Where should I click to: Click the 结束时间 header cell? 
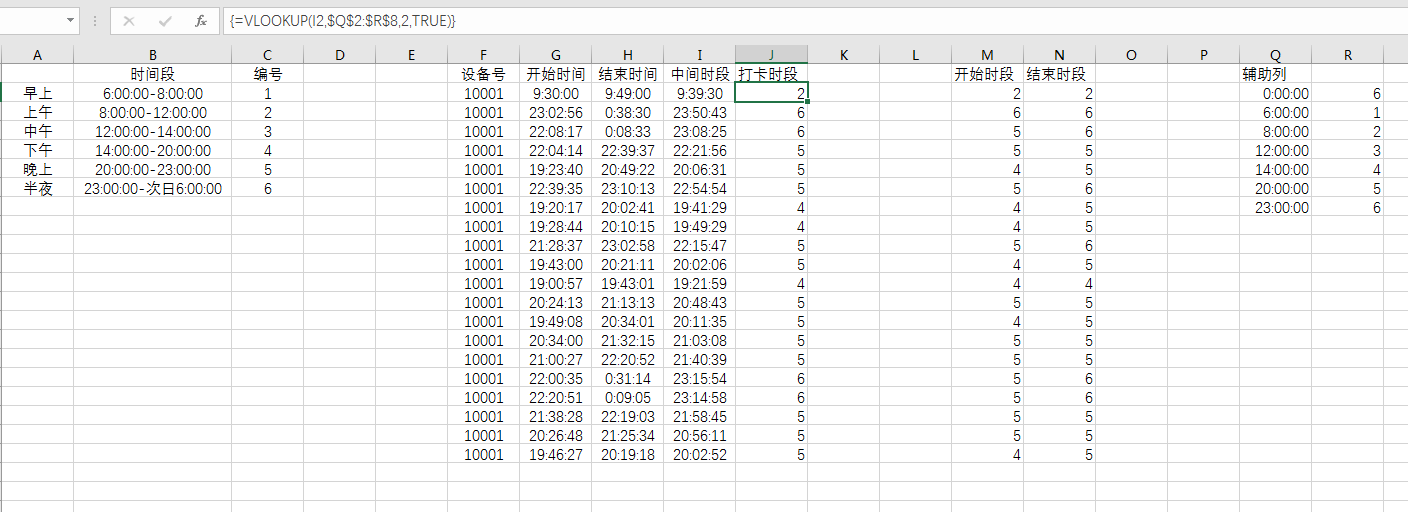(627, 74)
